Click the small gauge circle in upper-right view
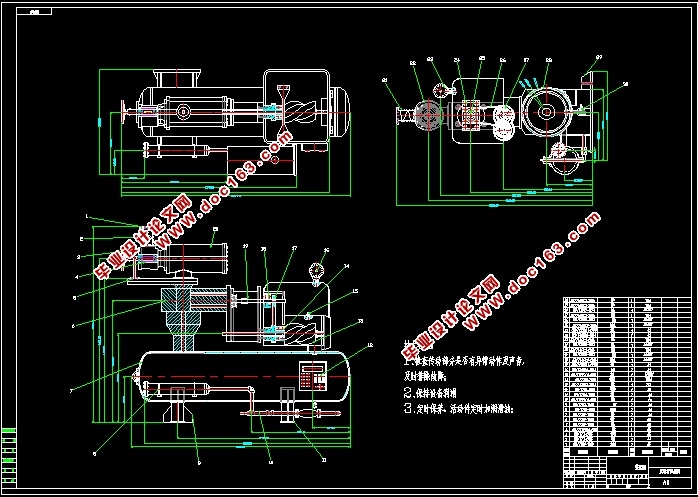The height and width of the screenshot is (497, 698). (441, 90)
